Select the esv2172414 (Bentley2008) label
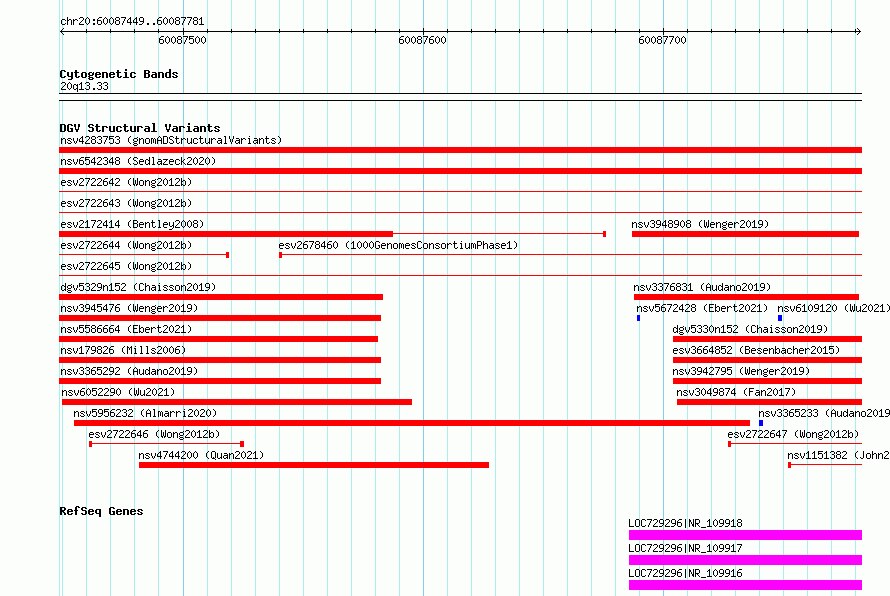This screenshot has width=890, height=596. (x=132, y=224)
